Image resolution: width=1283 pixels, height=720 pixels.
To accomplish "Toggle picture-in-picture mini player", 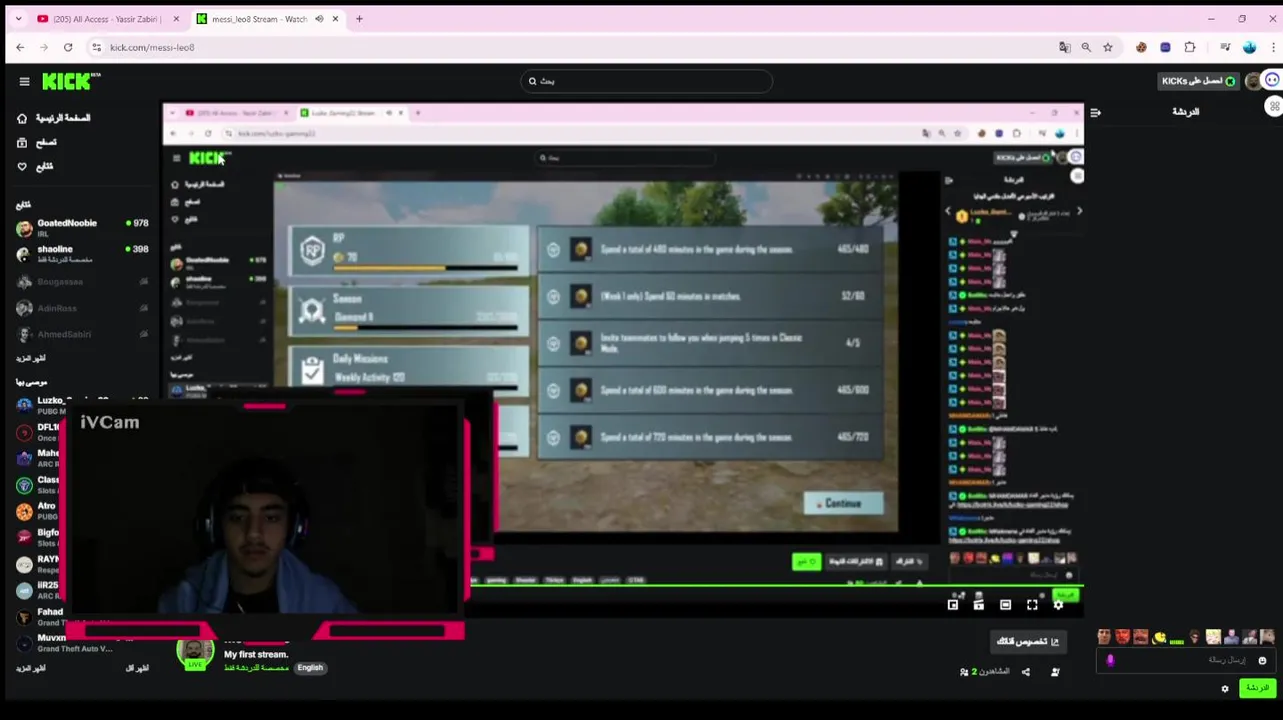I will (x=953, y=604).
